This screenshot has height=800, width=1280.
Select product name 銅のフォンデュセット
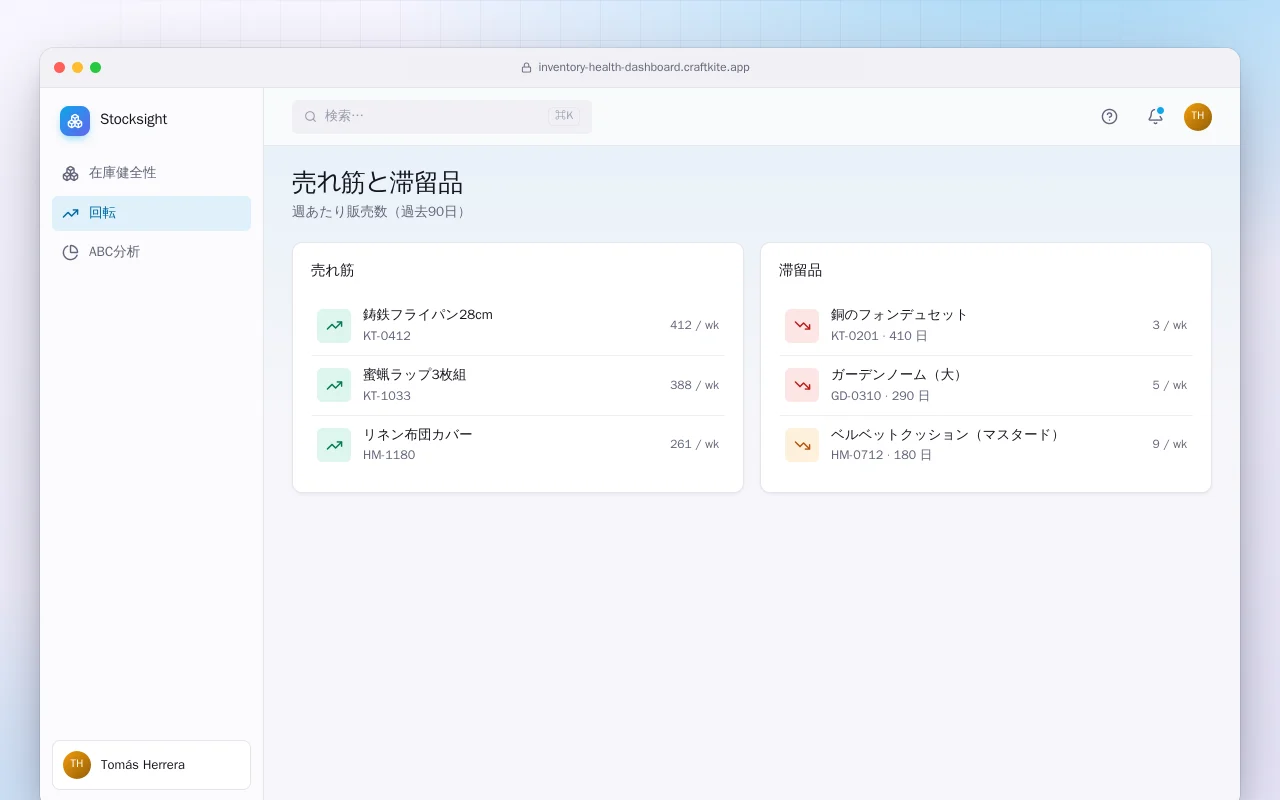[900, 315]
